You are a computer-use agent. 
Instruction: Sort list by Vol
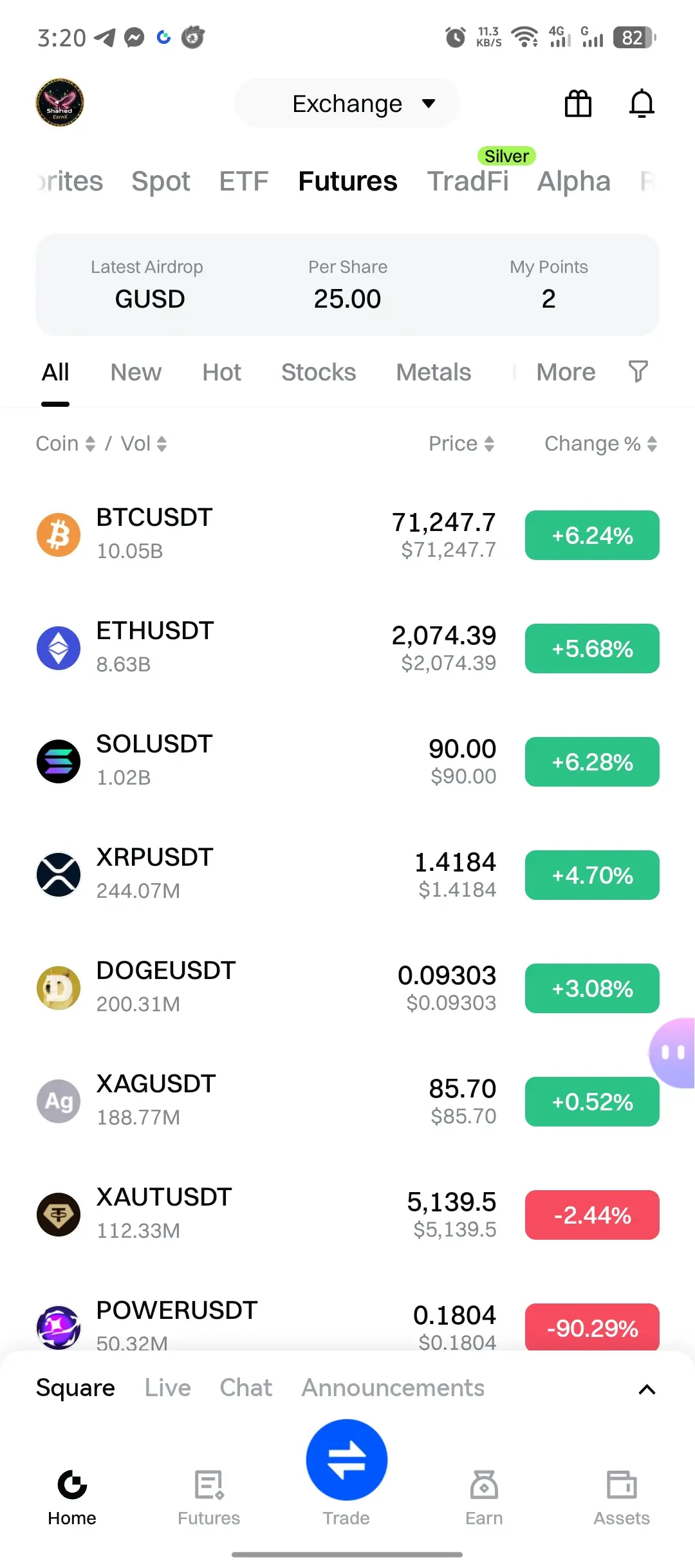(x=144, y=443)
